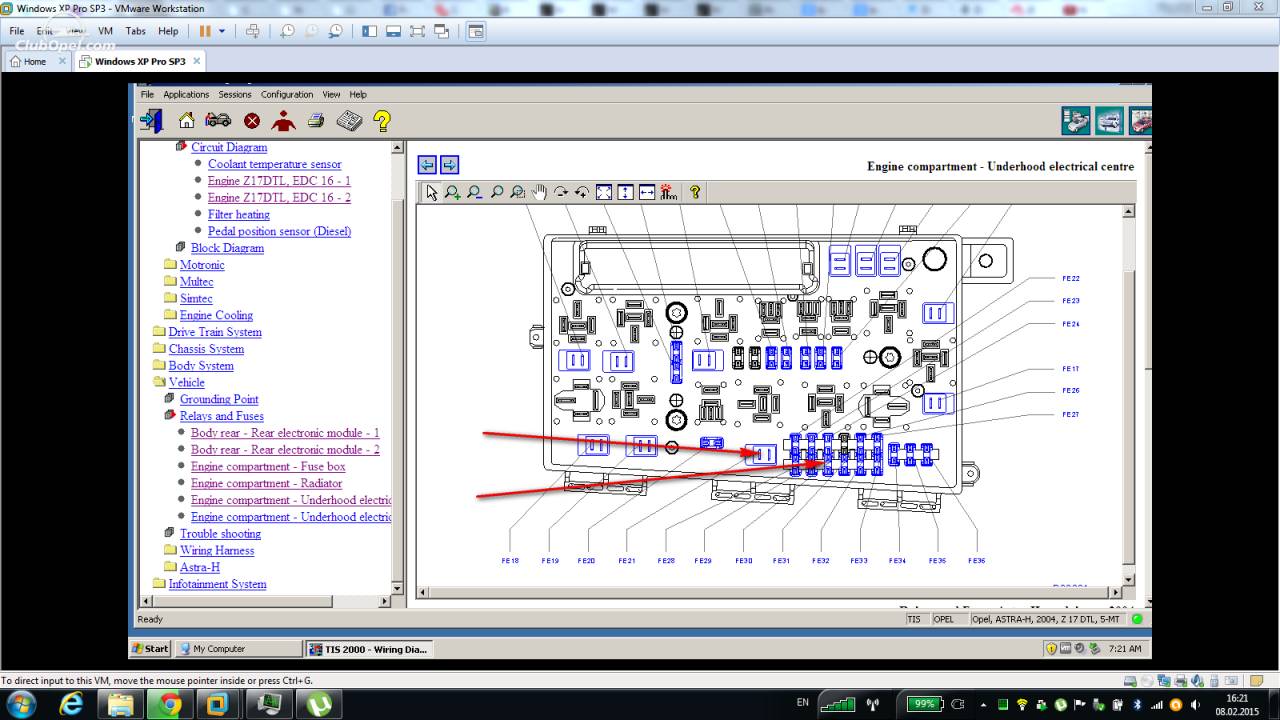Expand the Drive Train System folder

point(215,332)
